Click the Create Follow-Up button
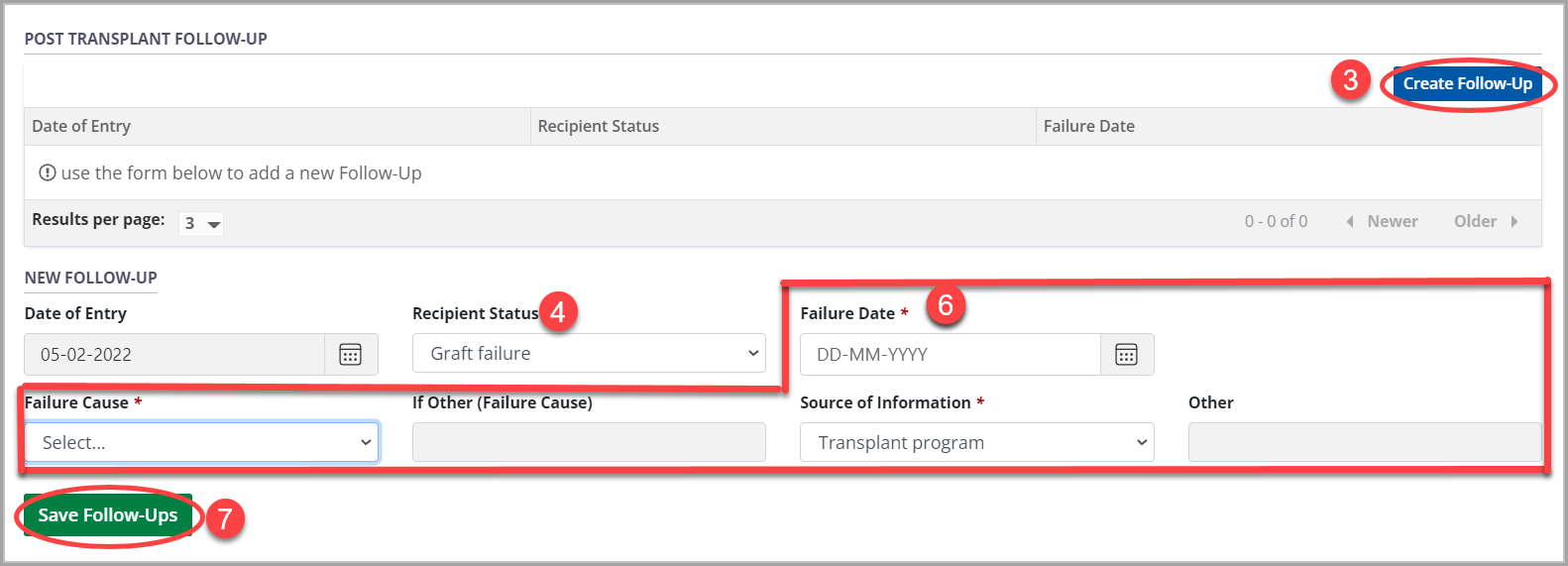The height and width of the screenshot is (566, 1568). 1468,84
